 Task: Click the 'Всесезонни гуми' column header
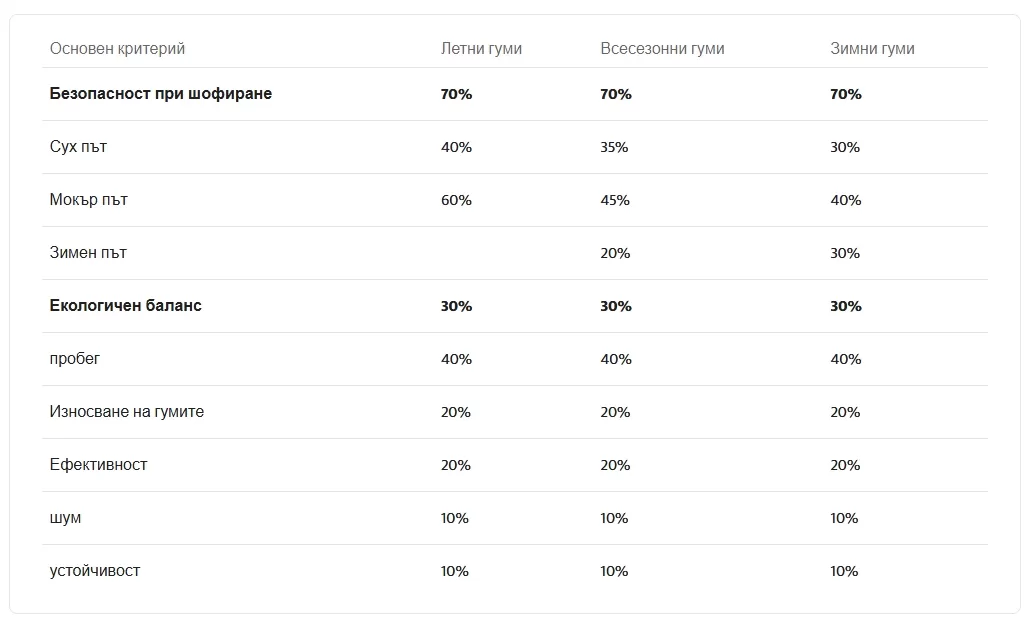(x=662, y=49)
